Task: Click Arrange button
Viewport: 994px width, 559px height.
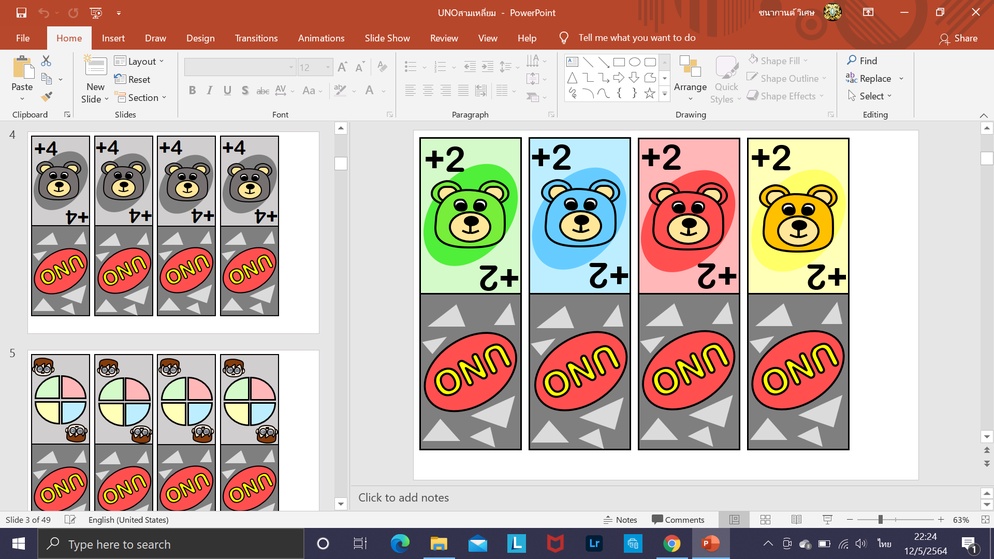Action: point(690,79)
